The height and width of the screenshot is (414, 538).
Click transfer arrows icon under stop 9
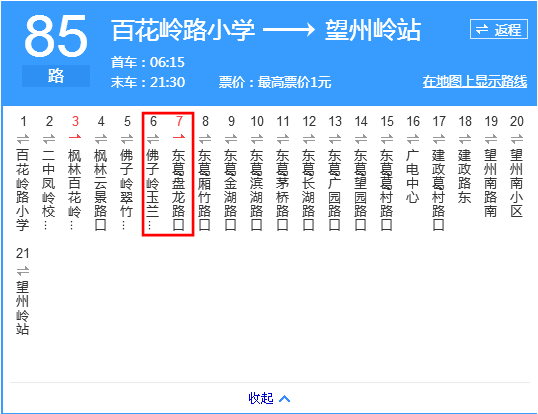[231, 139]
